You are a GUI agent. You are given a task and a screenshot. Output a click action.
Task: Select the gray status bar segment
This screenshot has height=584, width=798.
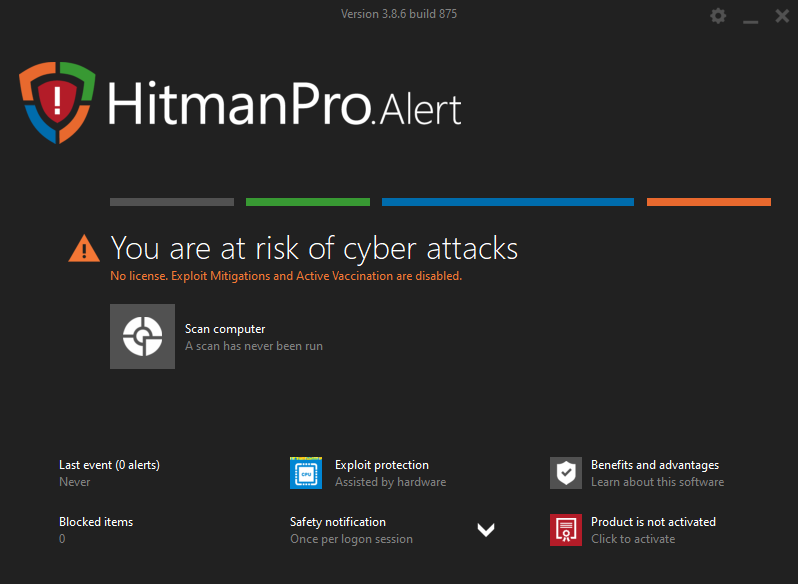pos(171,202)
